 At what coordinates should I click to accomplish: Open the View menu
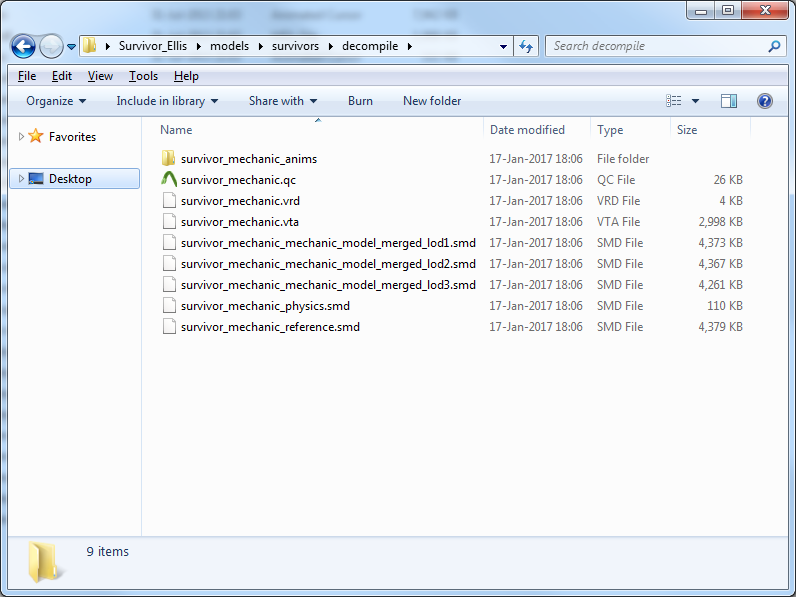pyautogui.click(x=100, y=76)
